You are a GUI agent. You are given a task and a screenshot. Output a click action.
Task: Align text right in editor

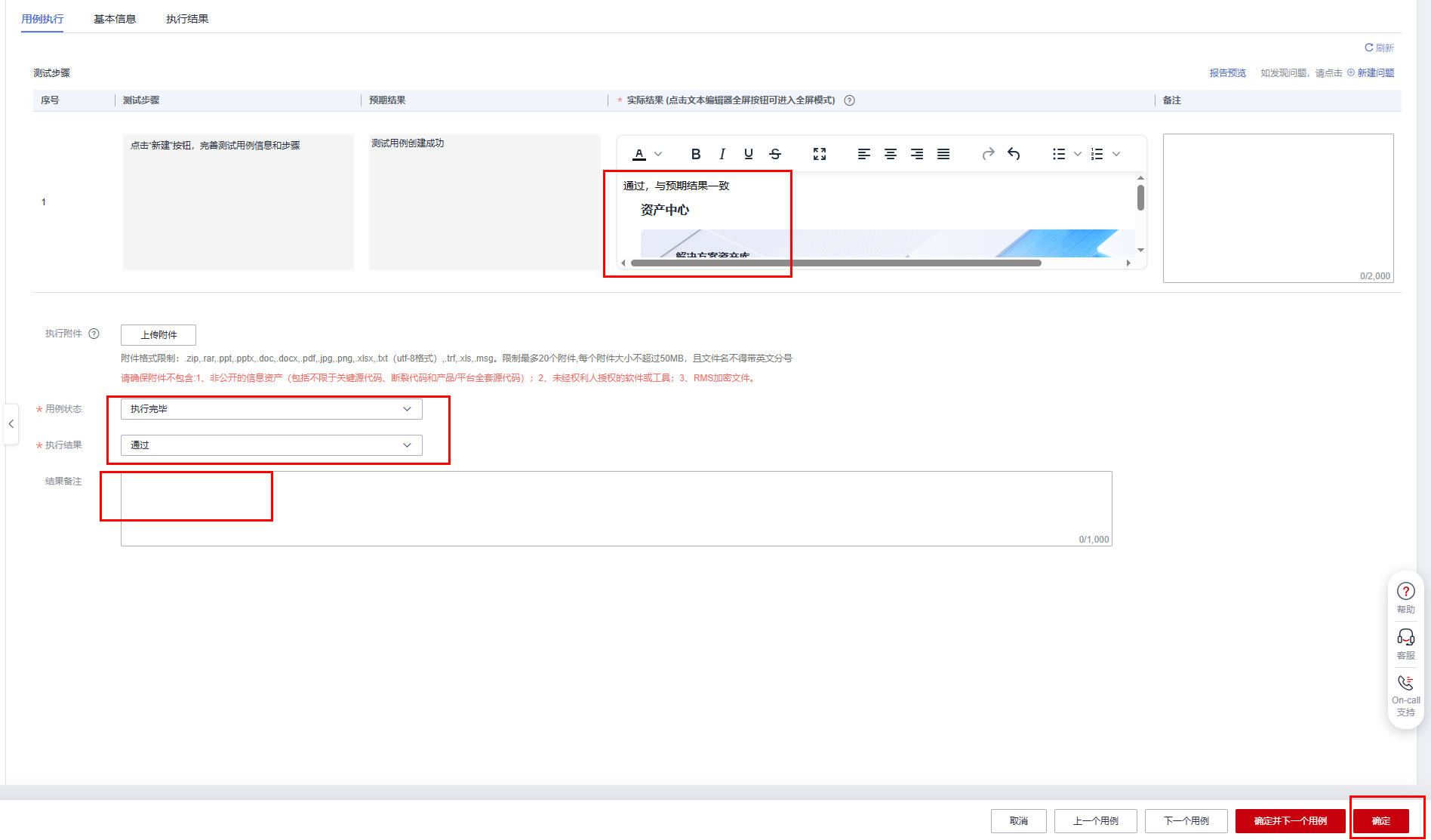coord(917,154)
